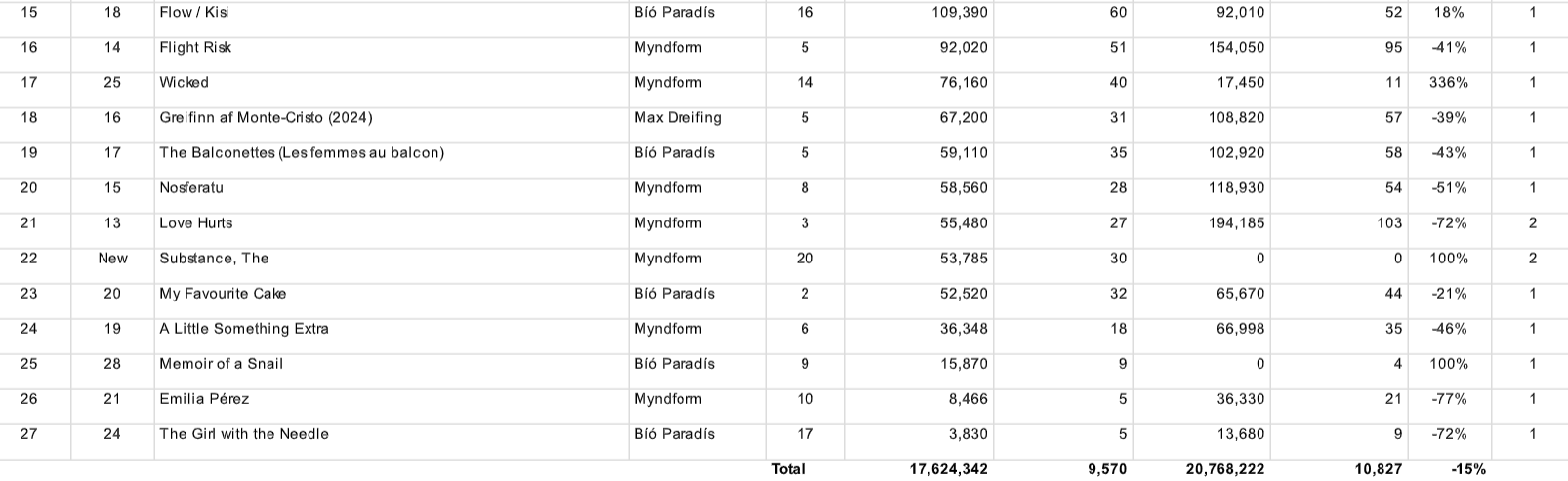Viewport: 1568px width, 481px height.
Task: Click the 17,624,342 total cell
Action: pyautogui.click(x=948, y=469)
